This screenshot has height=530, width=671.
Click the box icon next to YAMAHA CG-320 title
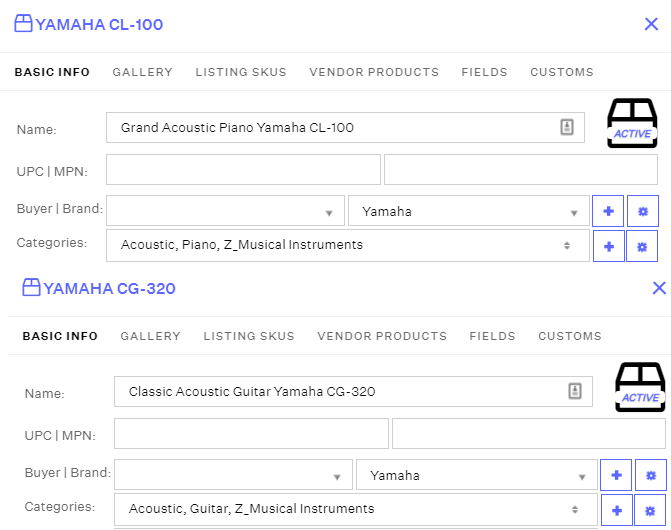[x=31, y=288]
